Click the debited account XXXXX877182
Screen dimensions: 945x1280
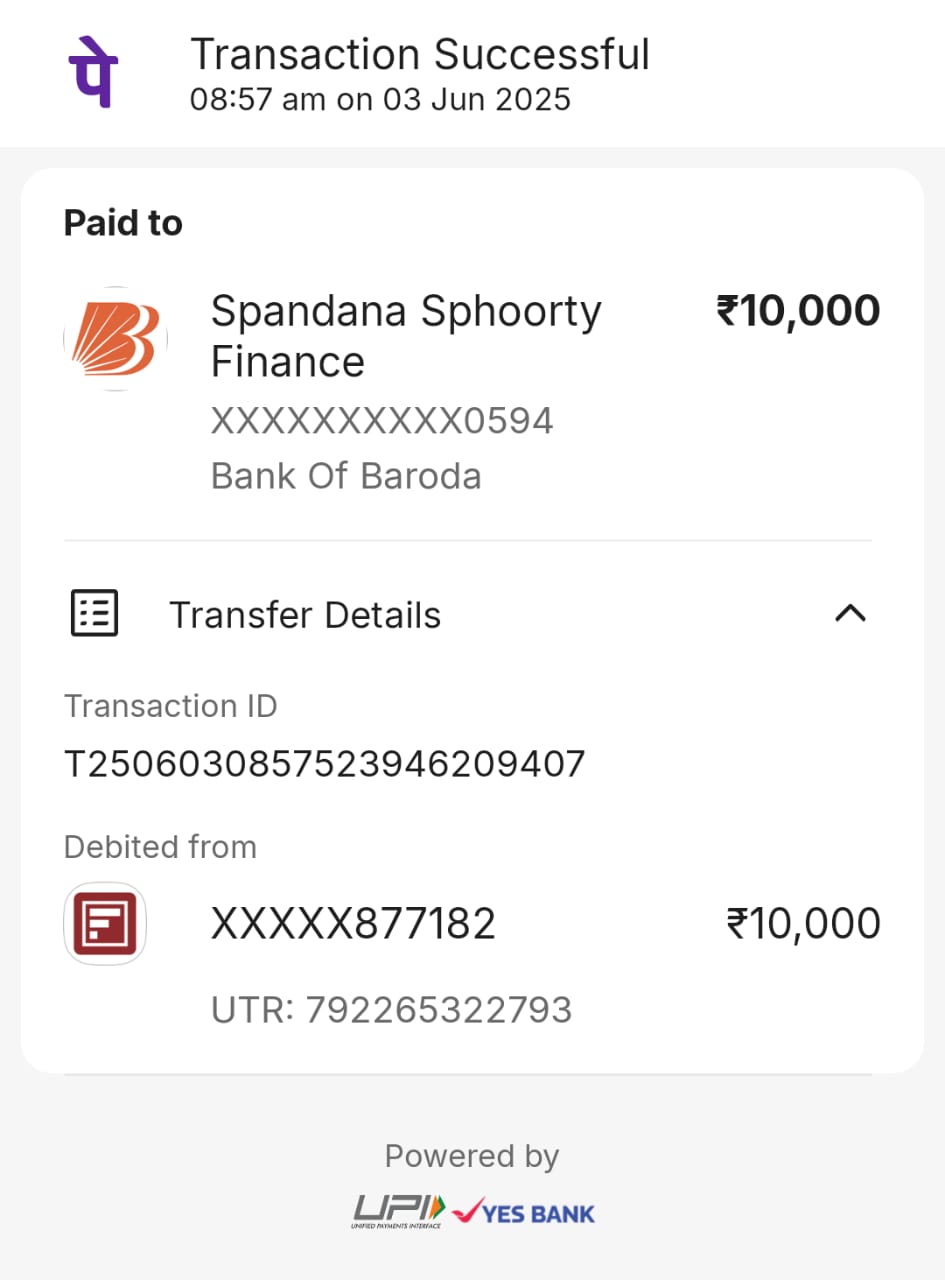pyautogui.click(x=353, y=924)
